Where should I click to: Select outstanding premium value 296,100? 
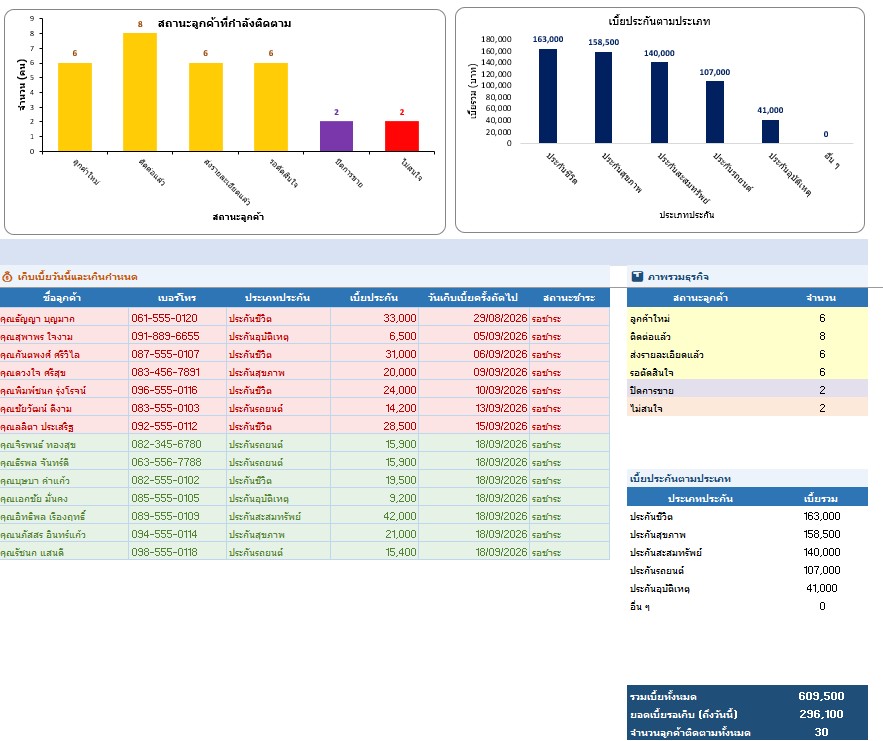821,714
